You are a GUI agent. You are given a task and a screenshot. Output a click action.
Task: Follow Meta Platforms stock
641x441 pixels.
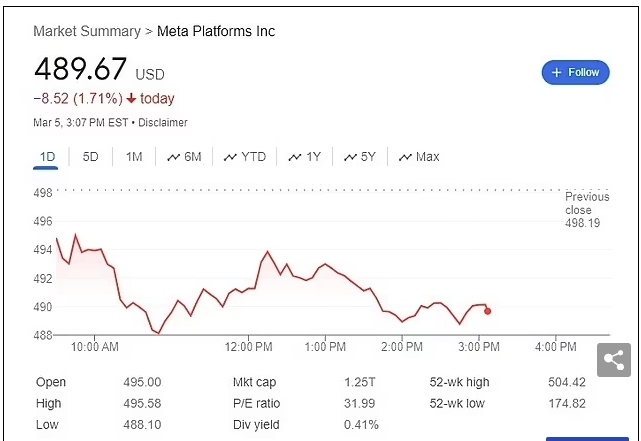[575, 72]
